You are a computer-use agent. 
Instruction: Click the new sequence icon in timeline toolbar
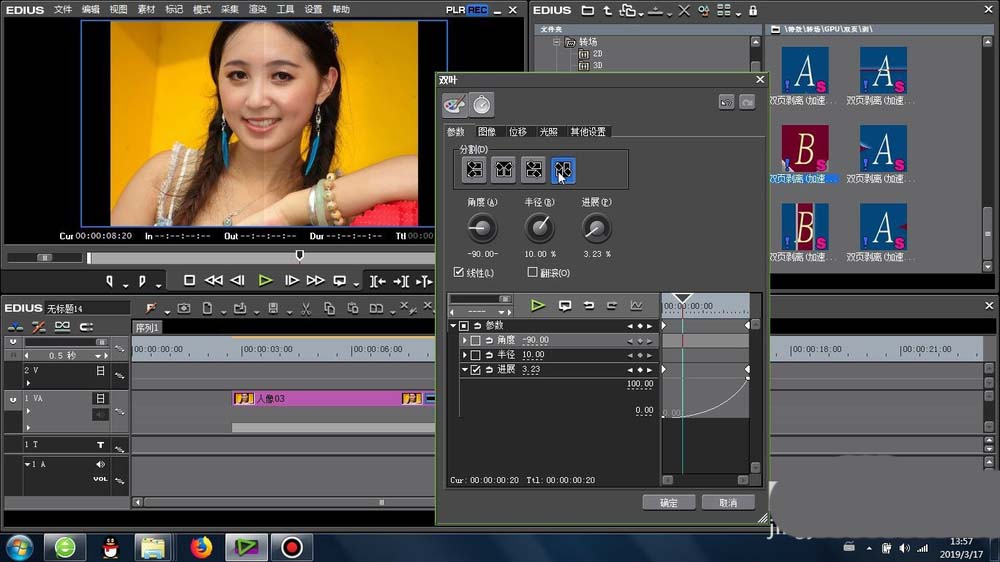pos(207,309)
